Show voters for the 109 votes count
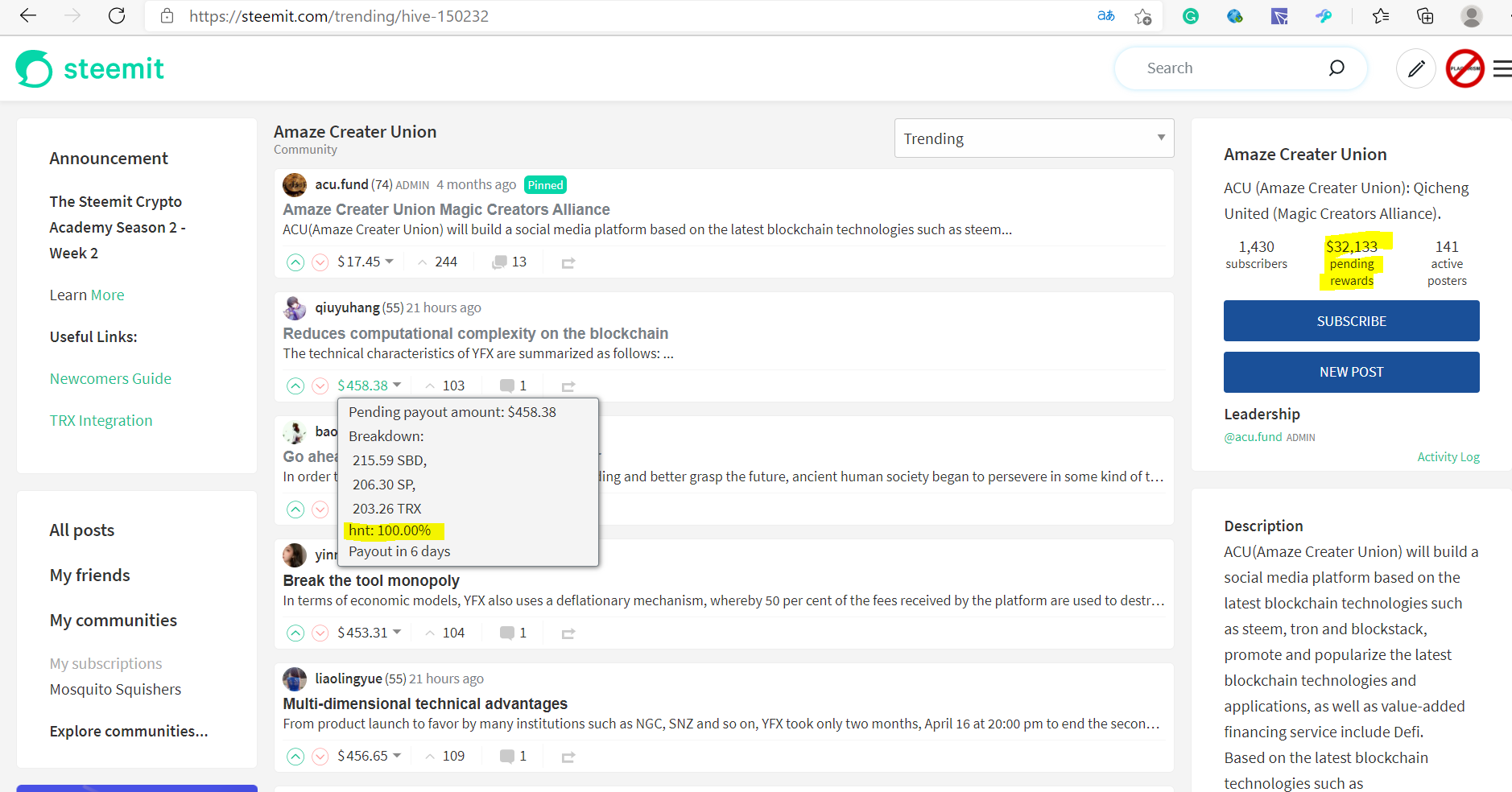The image size is (1512, 792). 445,756
